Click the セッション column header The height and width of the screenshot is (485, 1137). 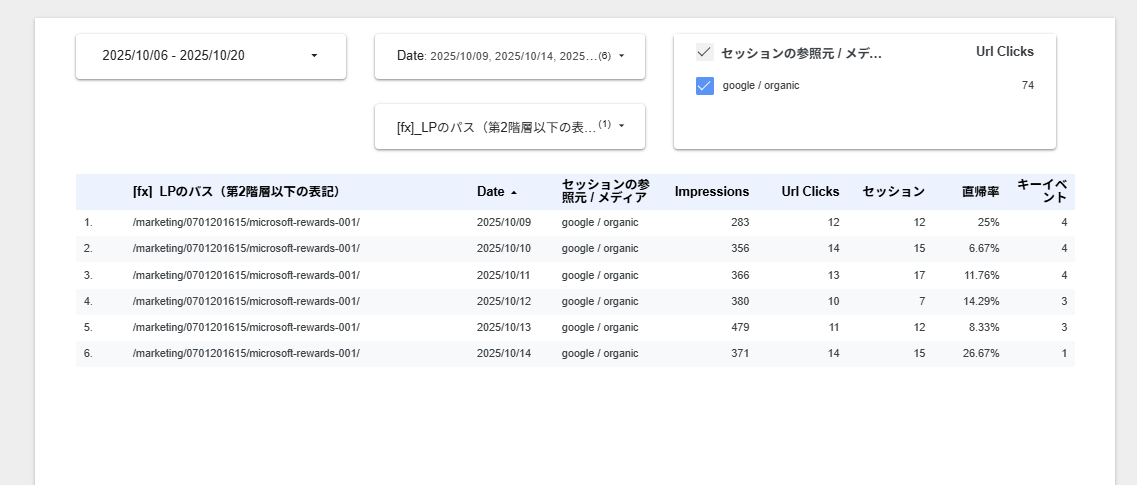pyautogui.click(x=893, y=192)
